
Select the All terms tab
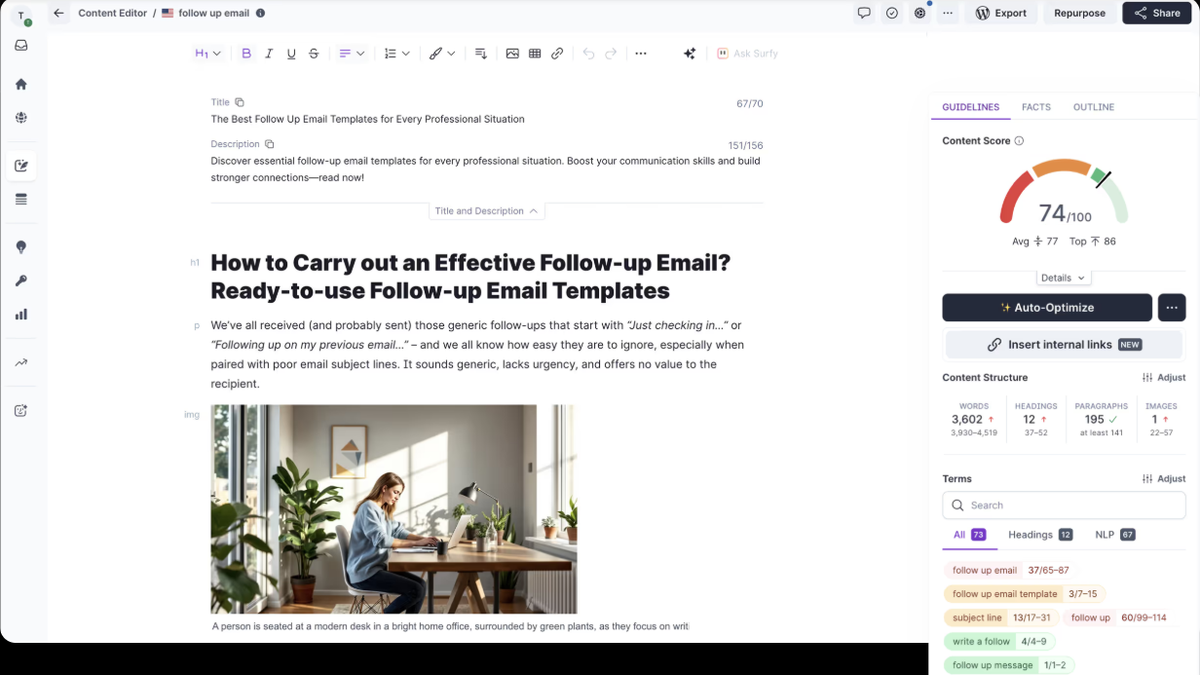coord(970,535)
